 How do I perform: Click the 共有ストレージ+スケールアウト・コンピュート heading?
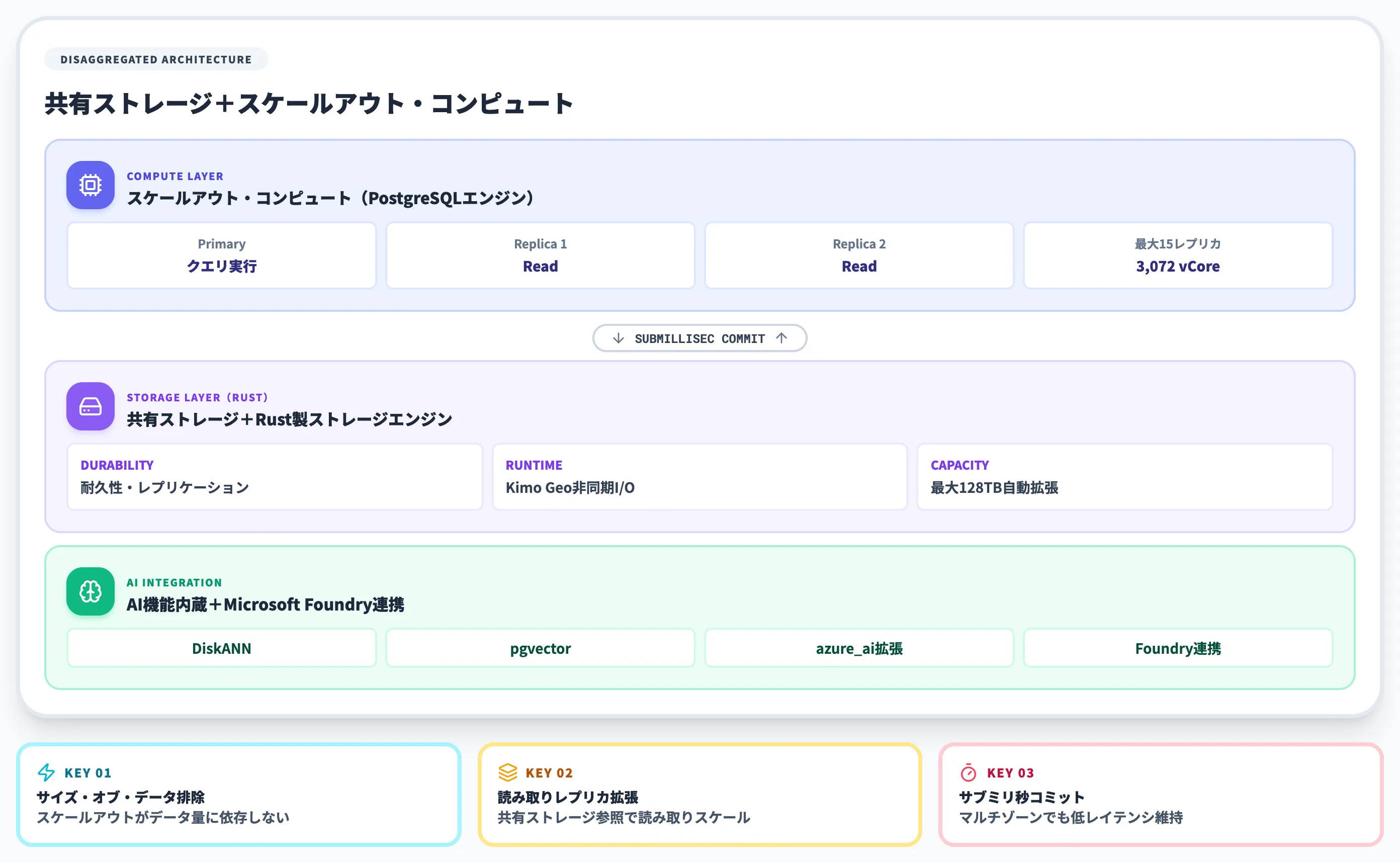pyautogui.click(x=309, y=103)
